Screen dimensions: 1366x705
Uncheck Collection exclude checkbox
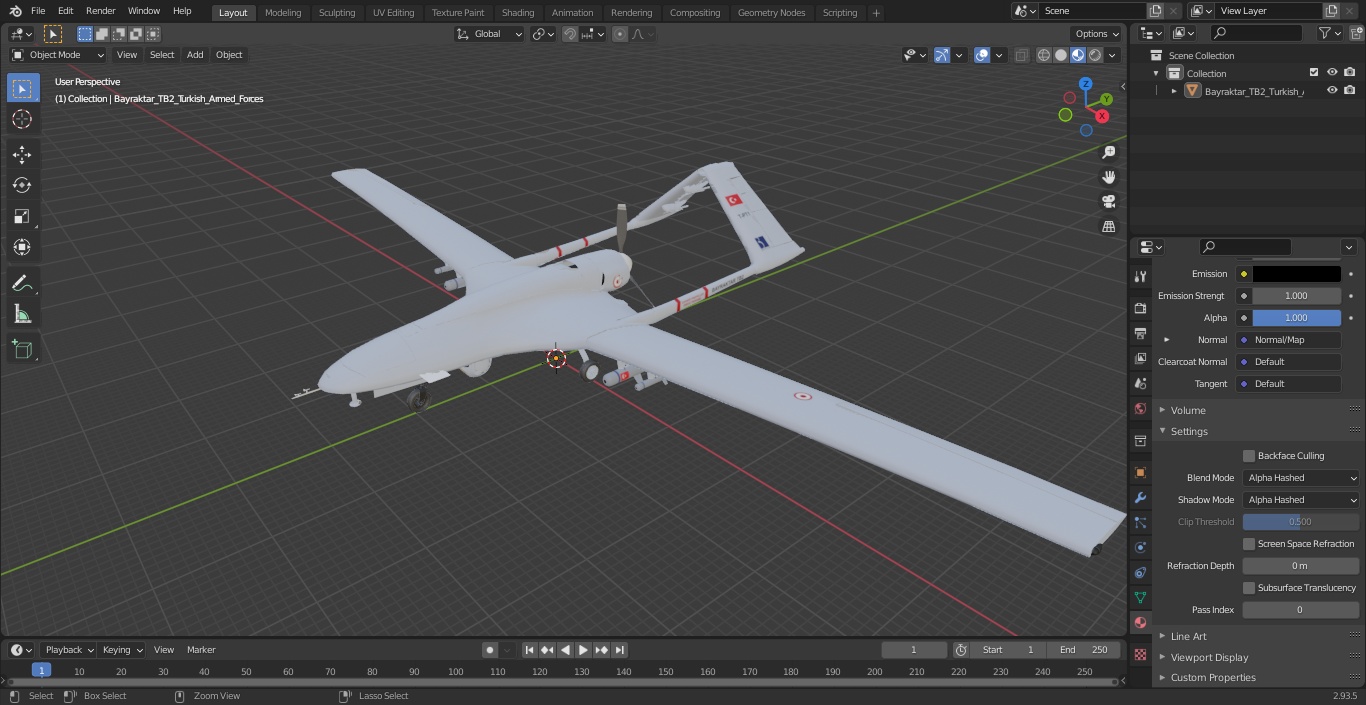point(1314,73)
